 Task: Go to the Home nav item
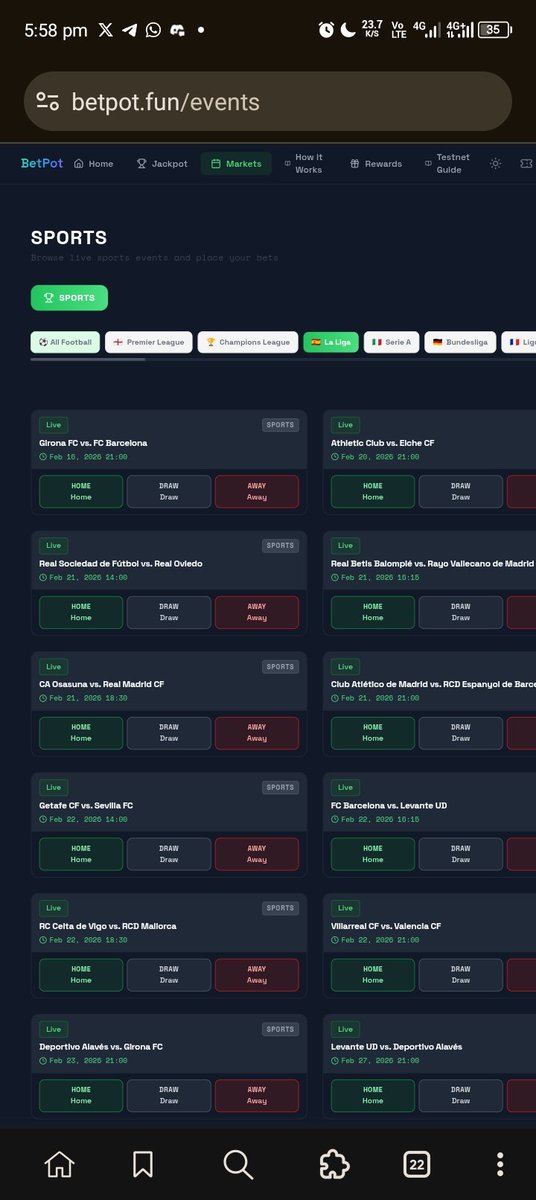(x=94, y=163)
